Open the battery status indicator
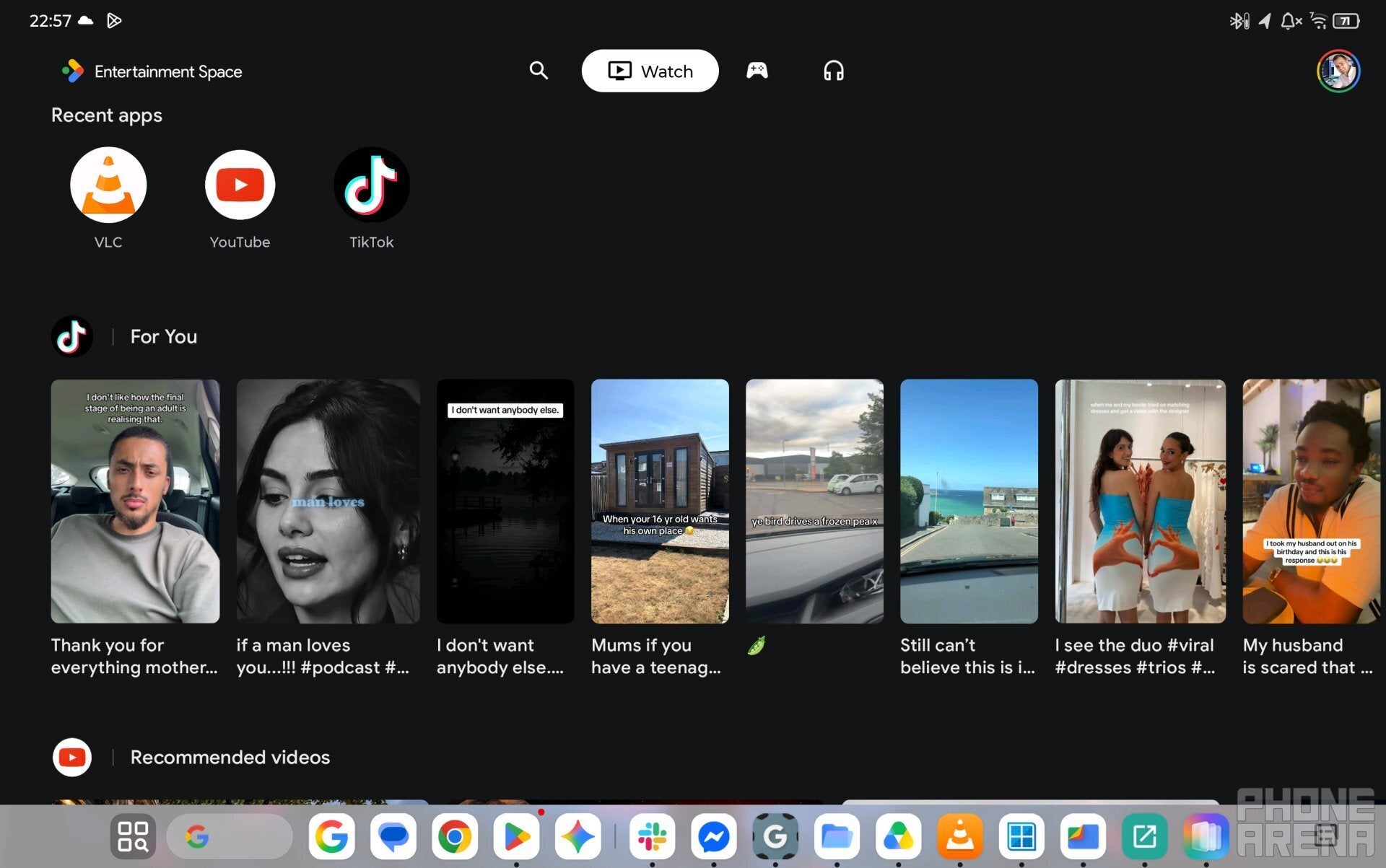The height and width of the screenshot is (868, 1386). [1346, 21]
